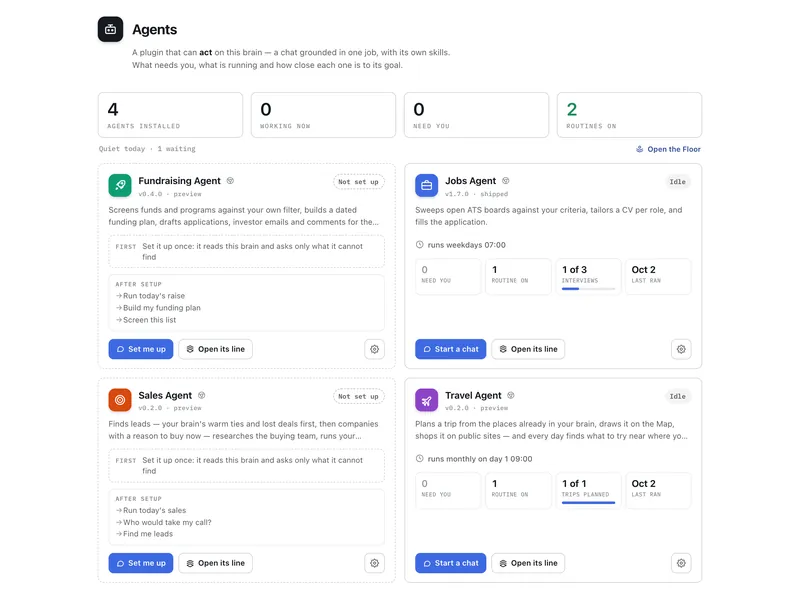Open settings gear on Jobs Agent card

pos(681,349)
